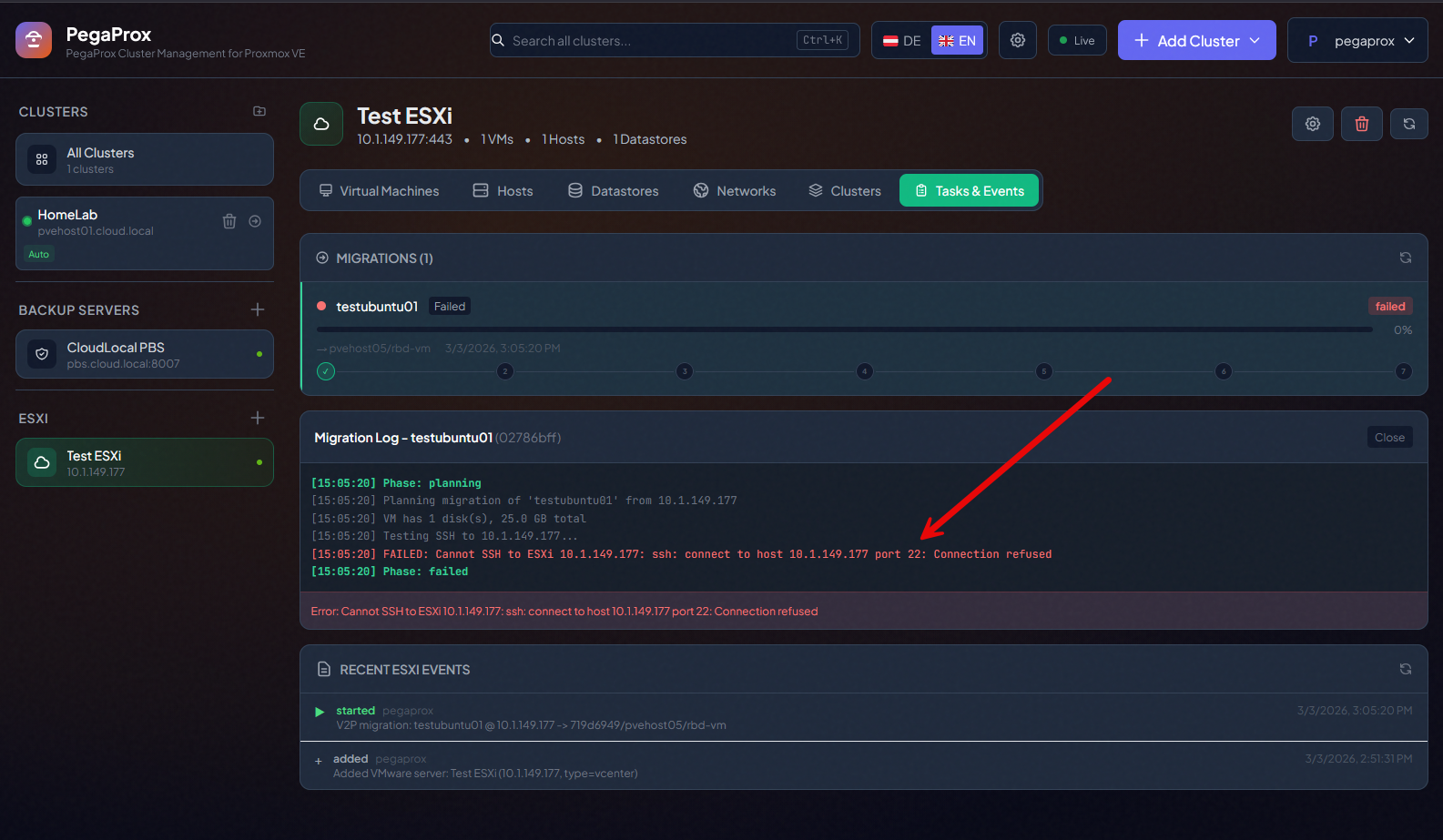The height and width of the screenshot is (840, 1443).
Task: Add a new ESXi server
Action: [x=258, y=418]
